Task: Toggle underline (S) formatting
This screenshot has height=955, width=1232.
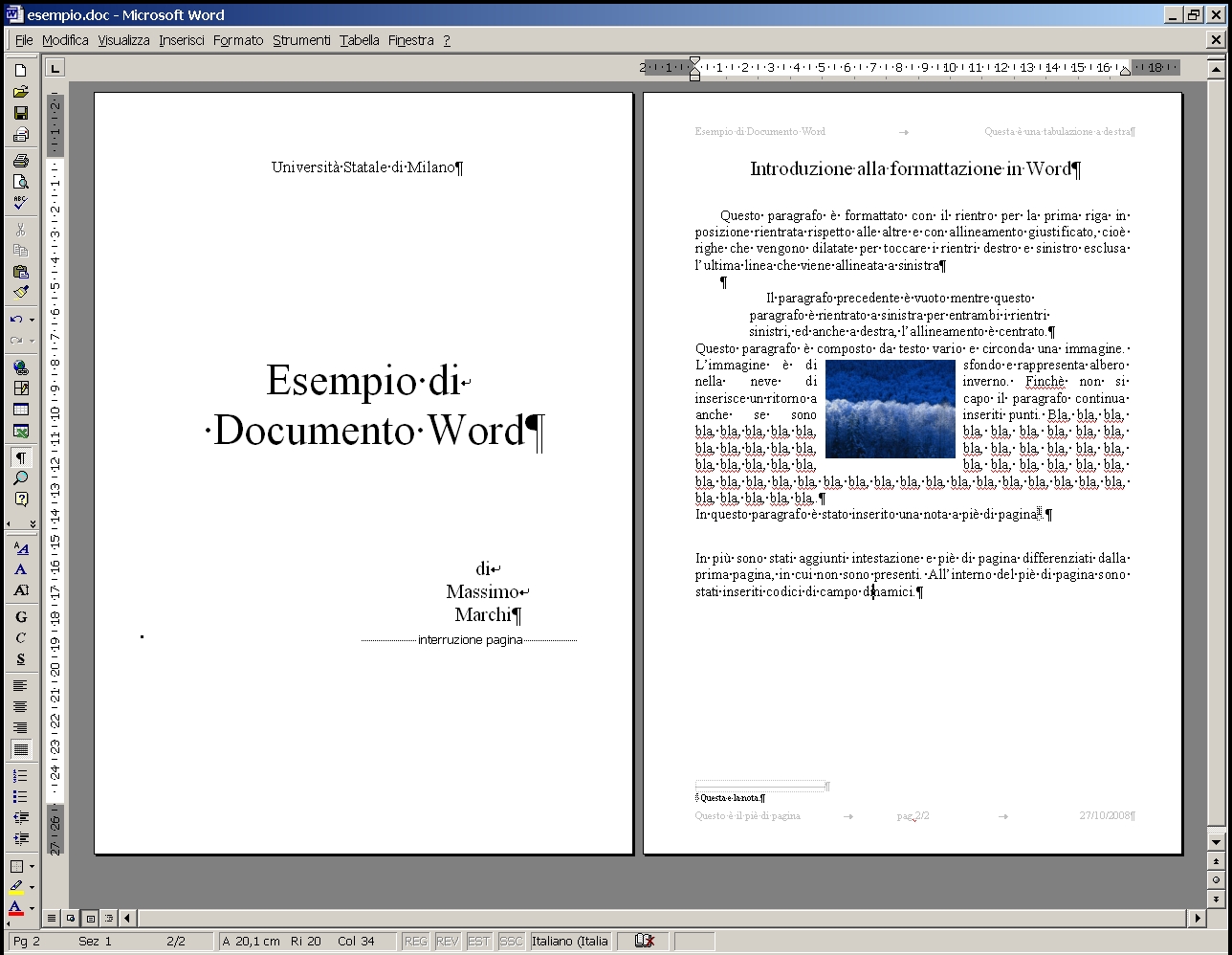Action: (20, 659)
